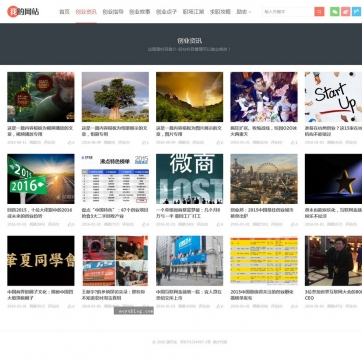Like the city skyline article thumbs-up
Screen dimensions: 362x362
click(294, 225)
